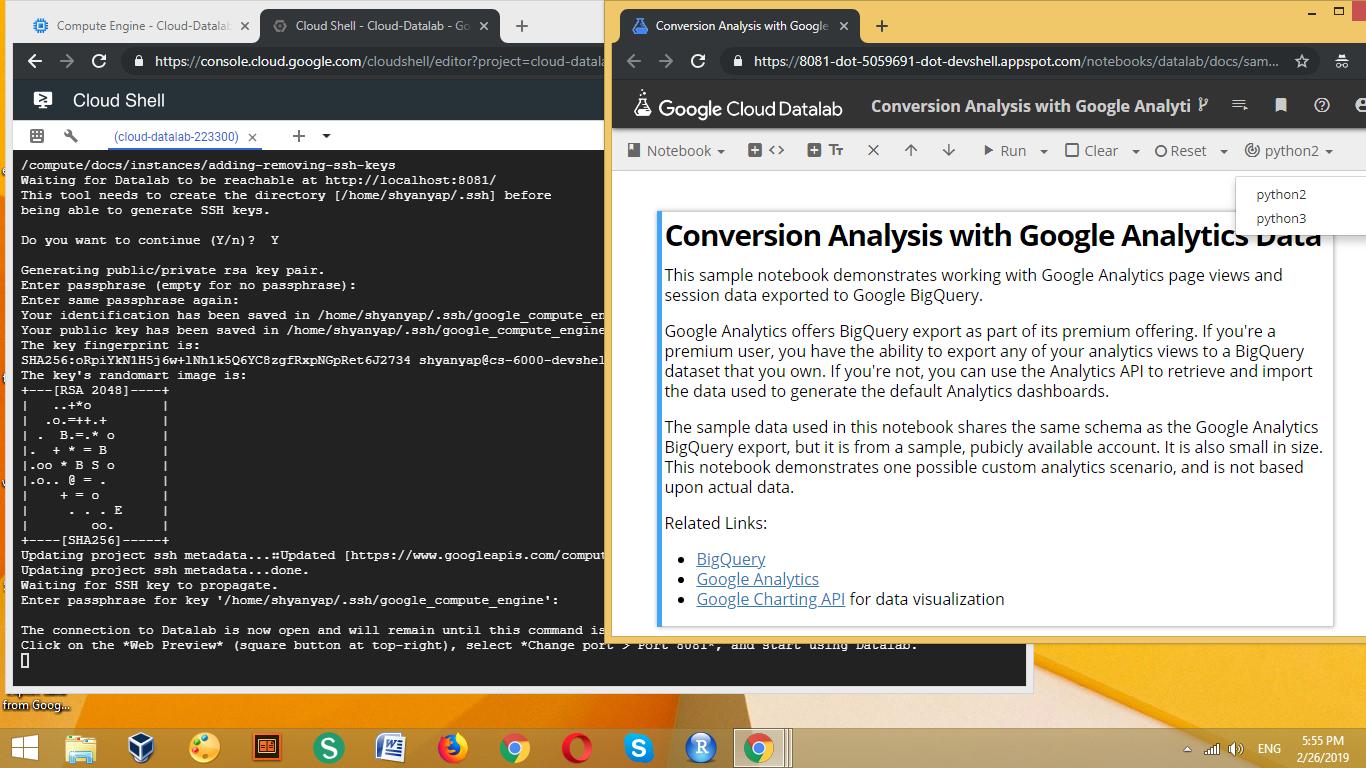The width and height of the screenshot is (1366, 768).
Task: Go forward in the Cloud Shell browser window
Action: (x=67, y=61)
